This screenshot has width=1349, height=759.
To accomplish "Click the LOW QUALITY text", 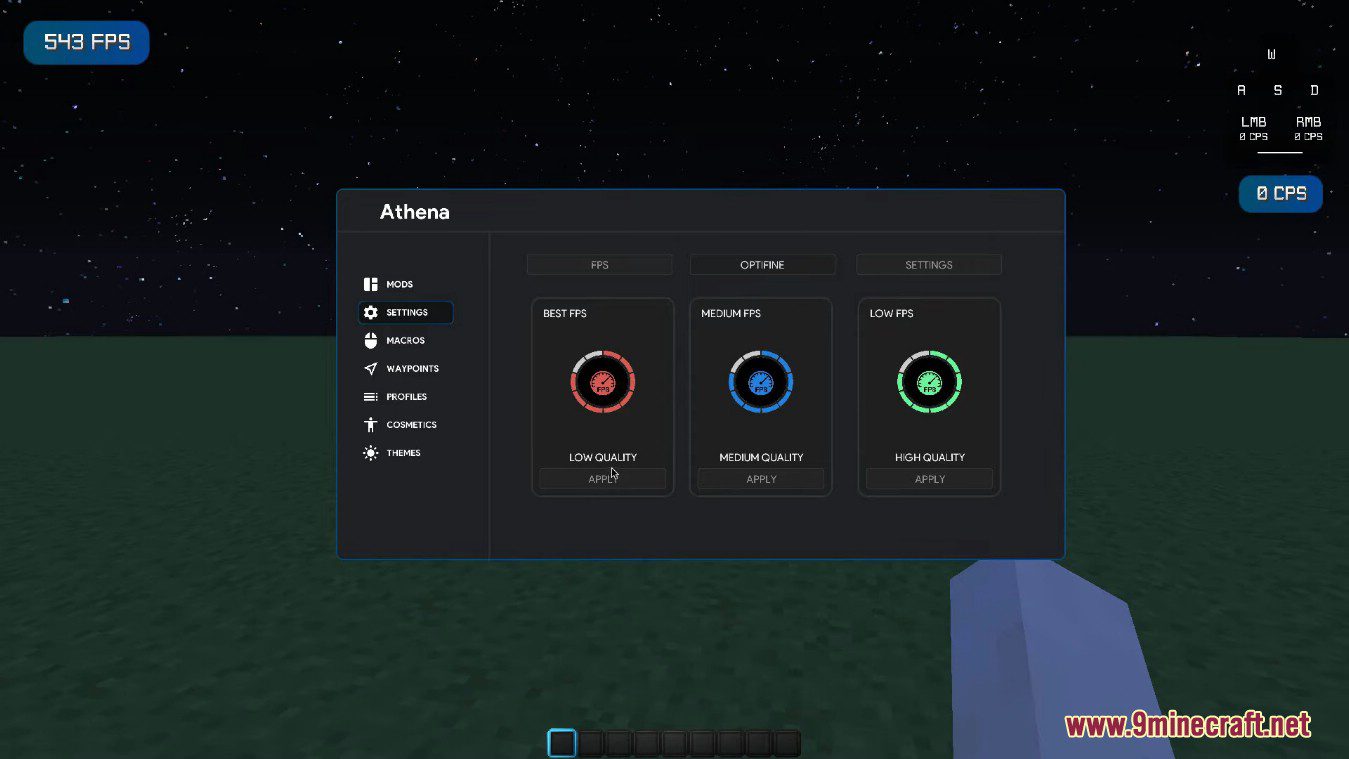I will (603, 457).
